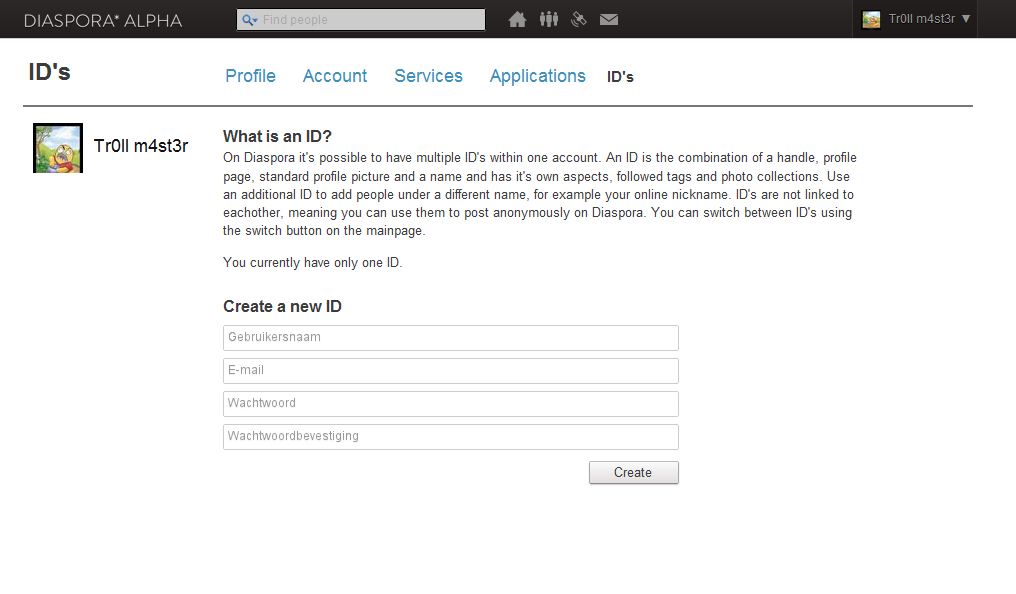This screenshot has height=594, width=1016.
Task: Click the Diaspora Alpha logo text
Action: click(x=101, y=19)
